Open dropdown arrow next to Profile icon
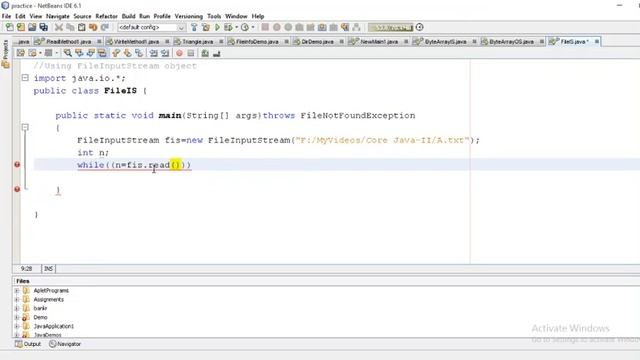640x360 pixels. [253, 27]
